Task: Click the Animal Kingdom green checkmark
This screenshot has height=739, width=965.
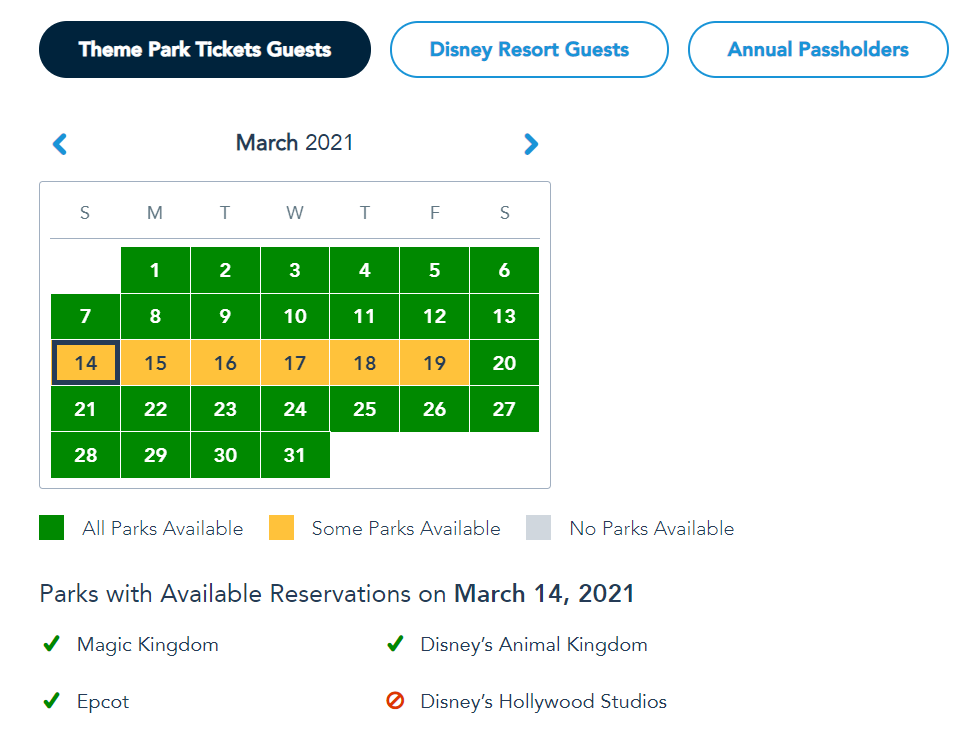Action: pos(395,644)
